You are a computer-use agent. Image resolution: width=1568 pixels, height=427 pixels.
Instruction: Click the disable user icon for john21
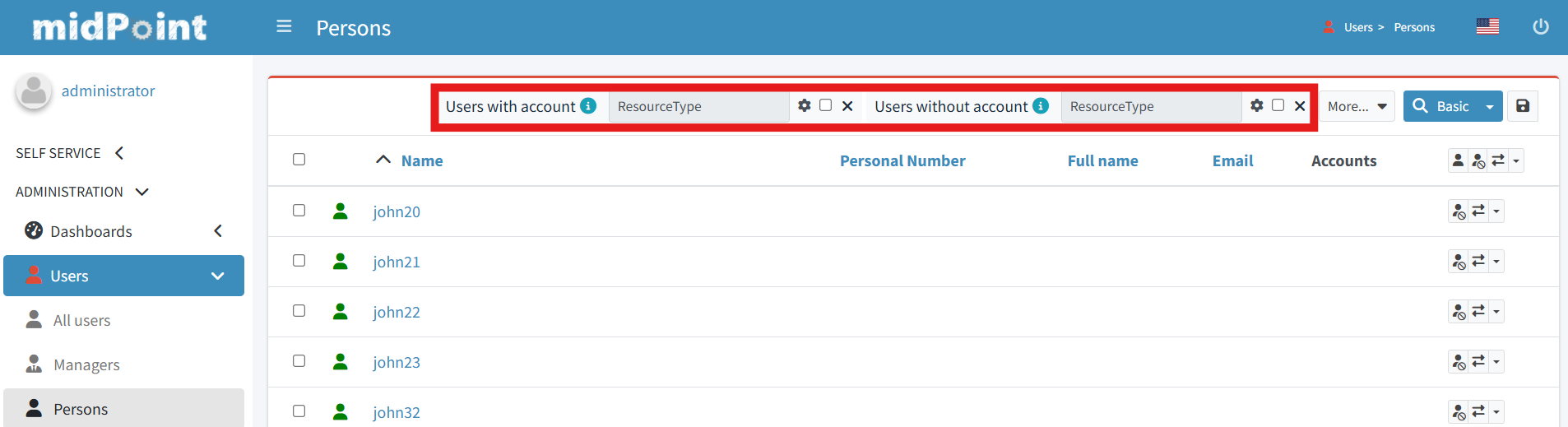click(x=1459, y=262)
